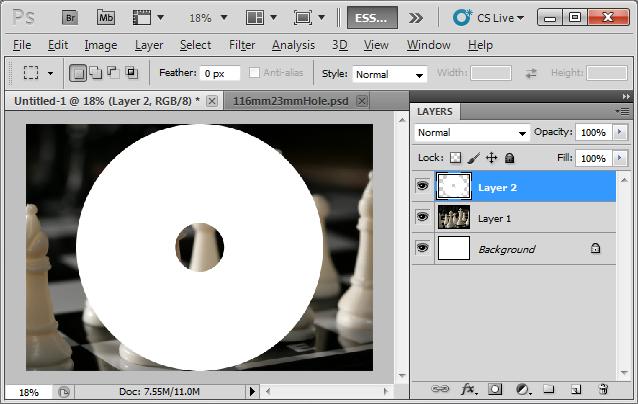The height and width of the screenshot is (404, 638).
Task: Click the horizontal scrollbar right arrow
Action: 386,391
